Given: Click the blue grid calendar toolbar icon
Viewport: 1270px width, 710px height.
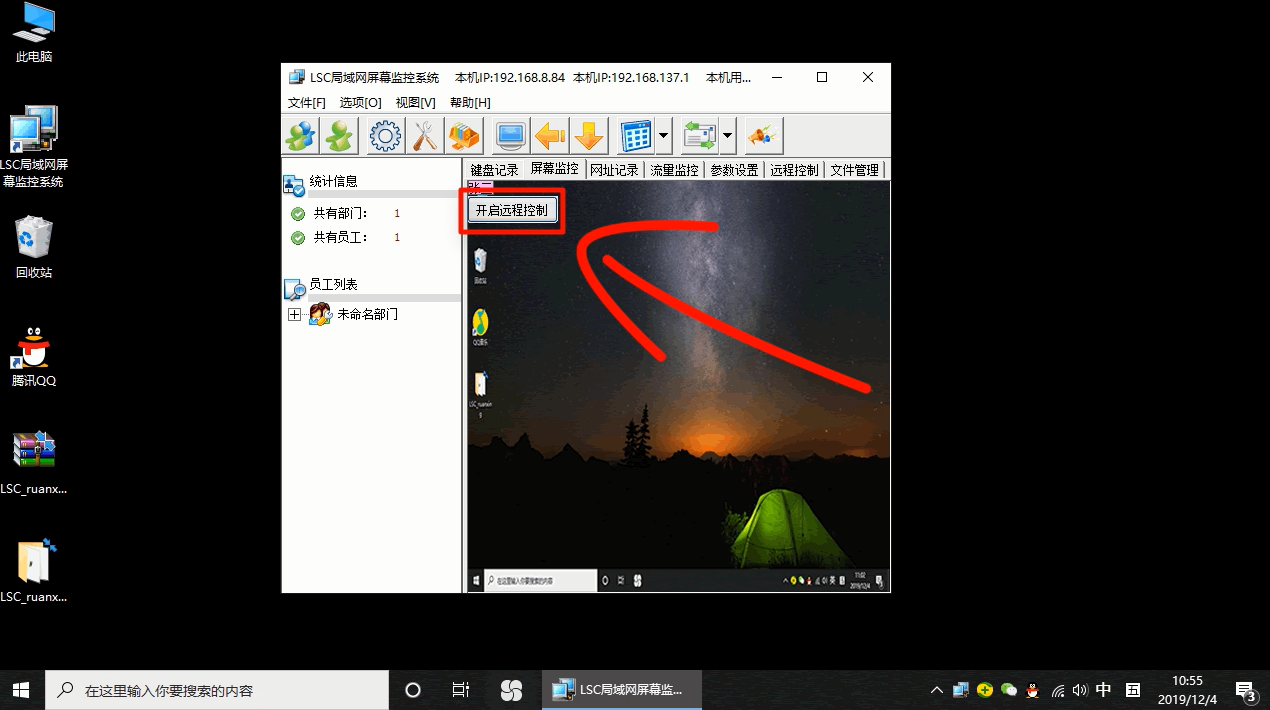Looking at the screenshot, I should [x=636, y=134].
